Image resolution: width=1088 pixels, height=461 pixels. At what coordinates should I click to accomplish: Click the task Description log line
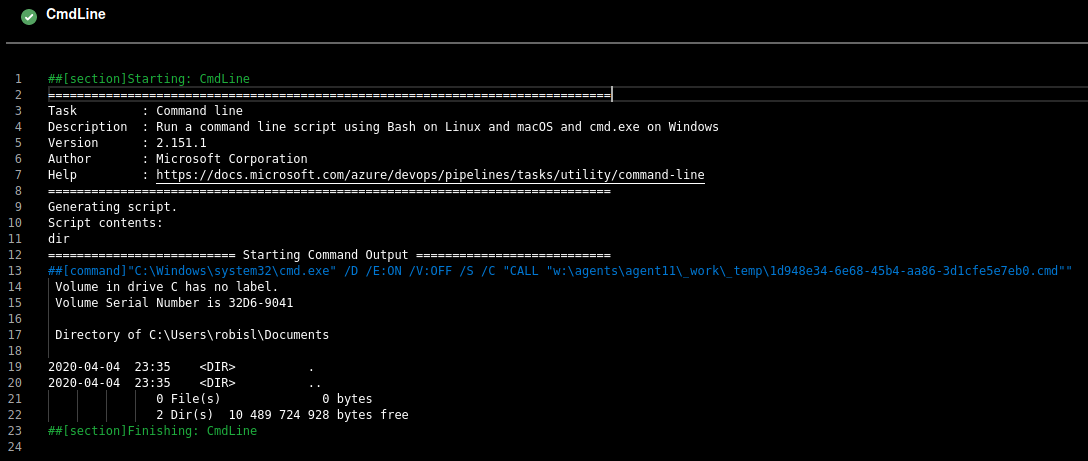pos(383,127)
